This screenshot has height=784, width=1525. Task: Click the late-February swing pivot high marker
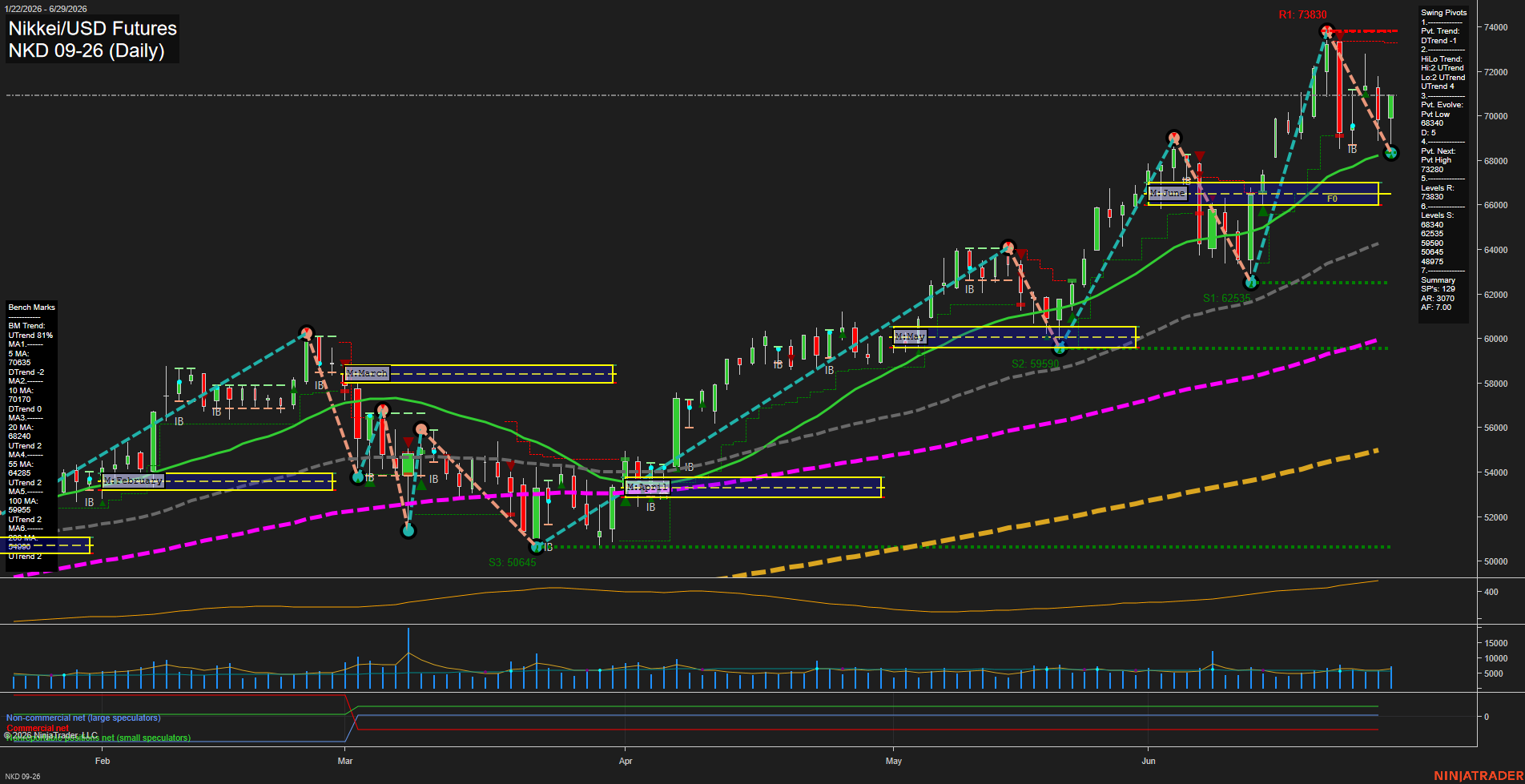tap(306, 332)
